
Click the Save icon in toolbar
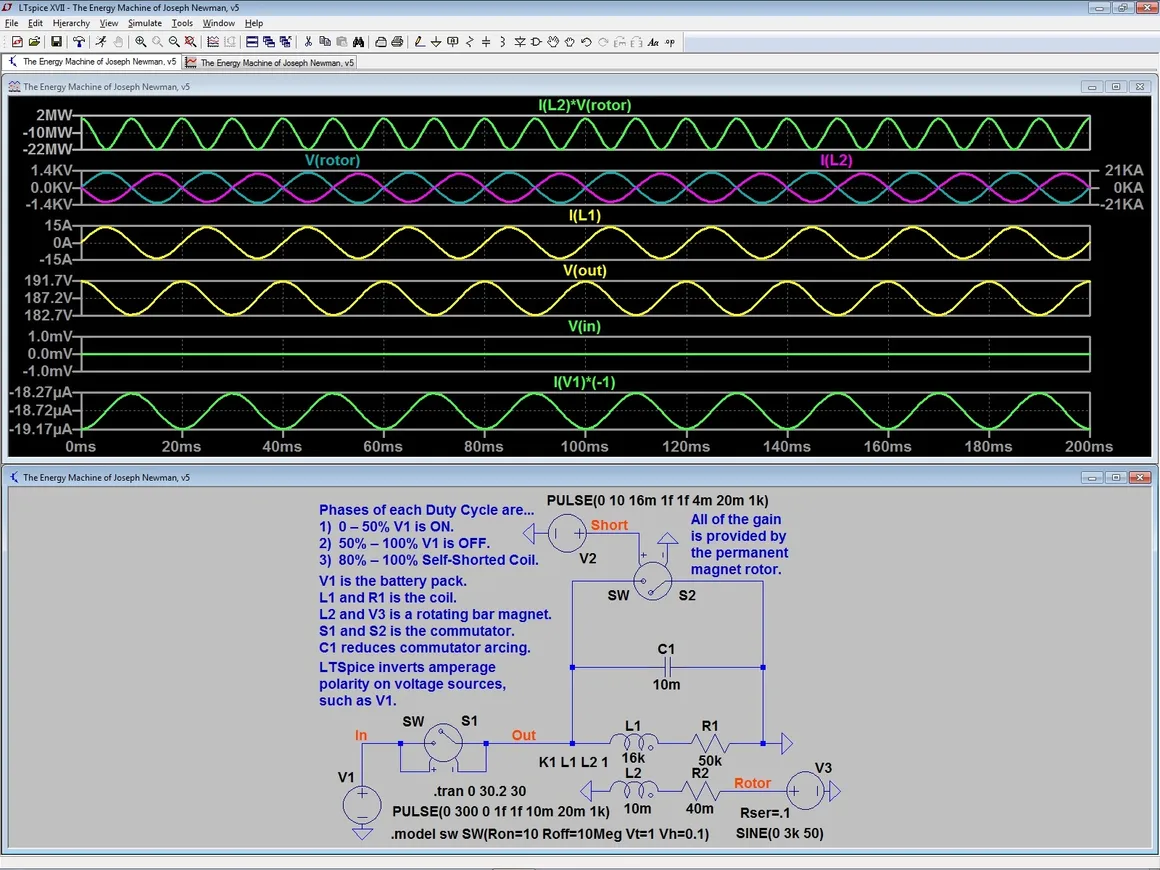click(57, 42)
